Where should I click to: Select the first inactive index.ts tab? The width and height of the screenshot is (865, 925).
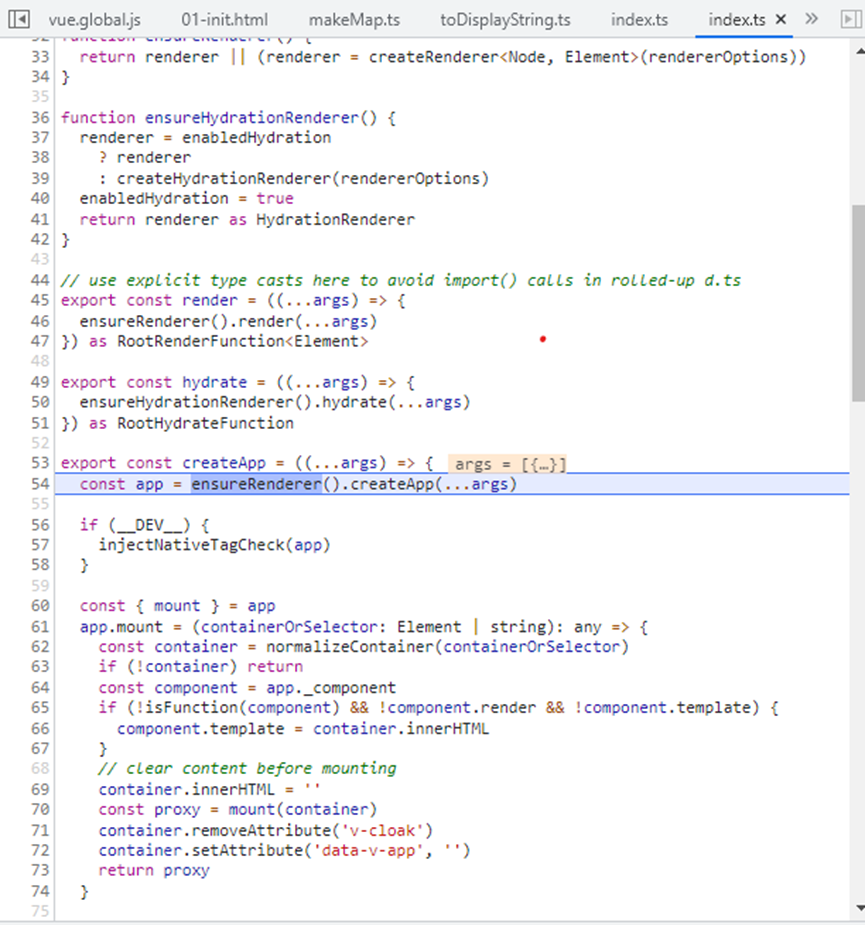[639, 20]
